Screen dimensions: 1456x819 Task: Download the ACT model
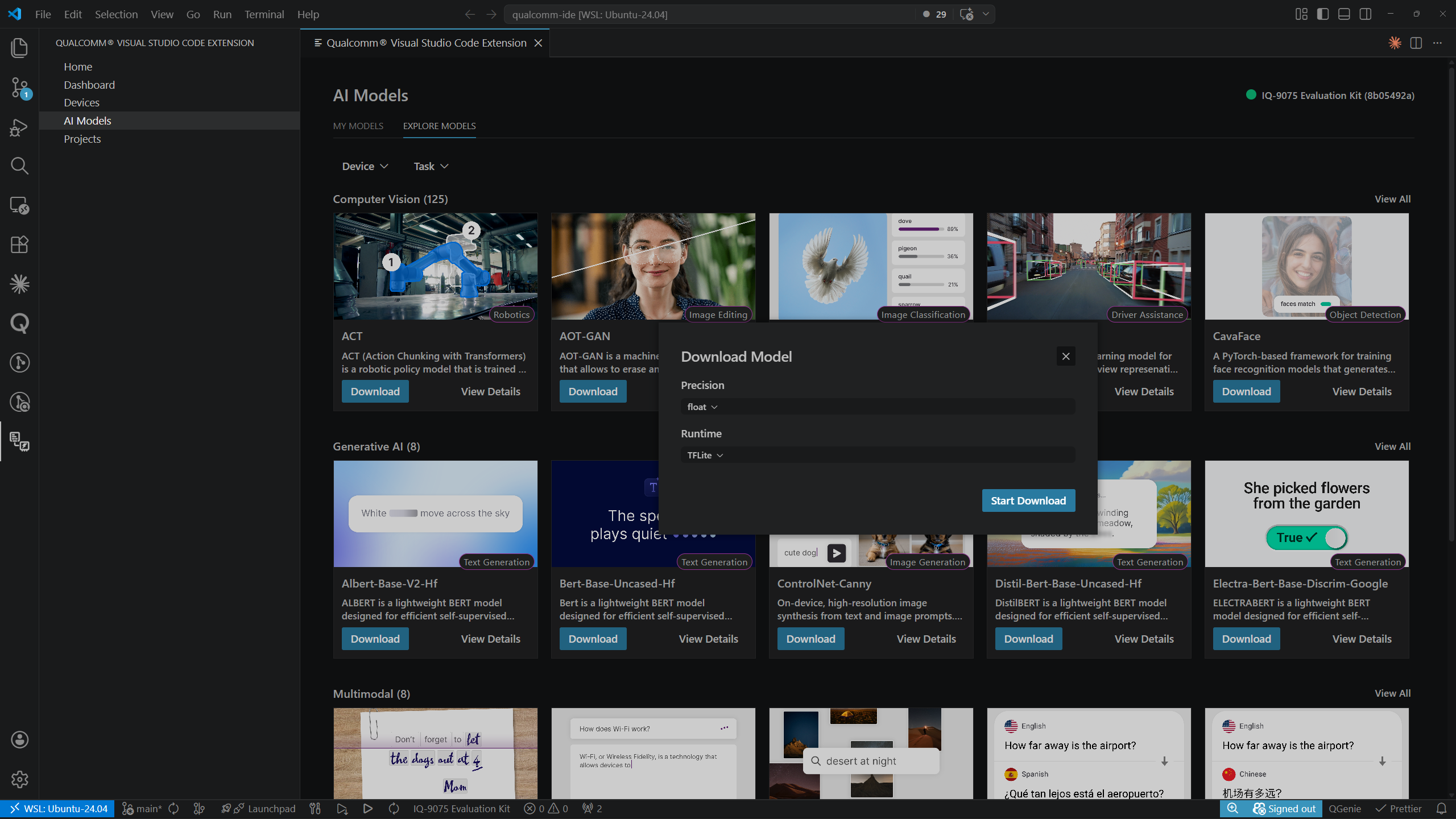click(375, 391)
